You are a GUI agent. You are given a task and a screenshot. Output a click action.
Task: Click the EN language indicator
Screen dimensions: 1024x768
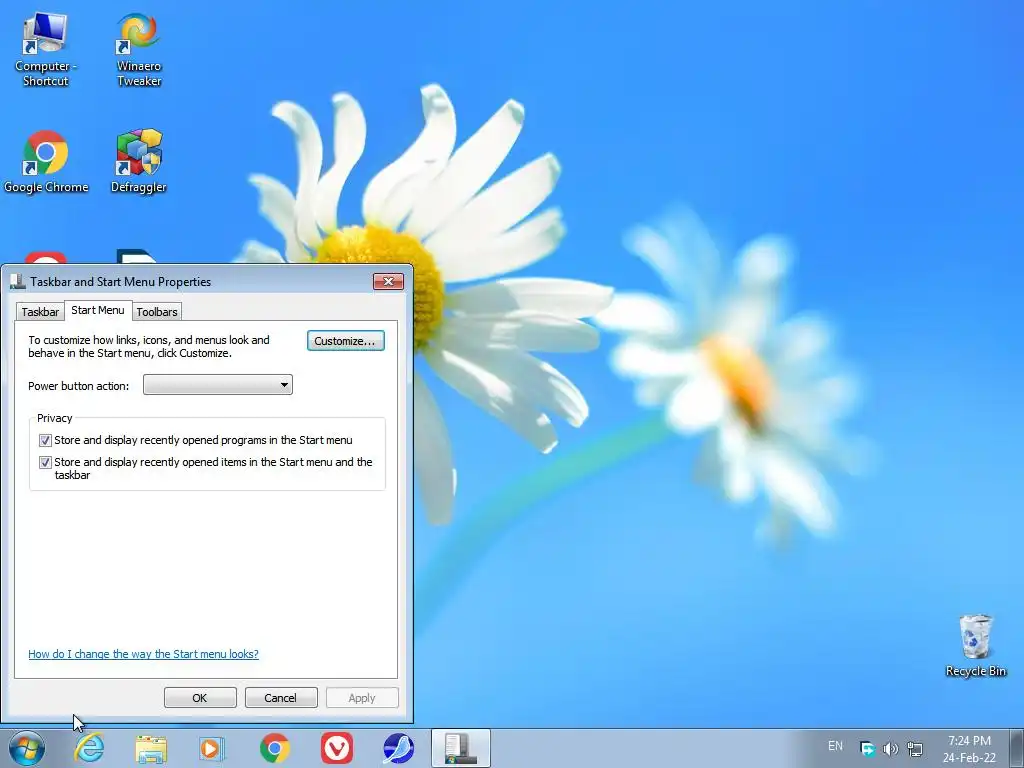tap(835, 746)
